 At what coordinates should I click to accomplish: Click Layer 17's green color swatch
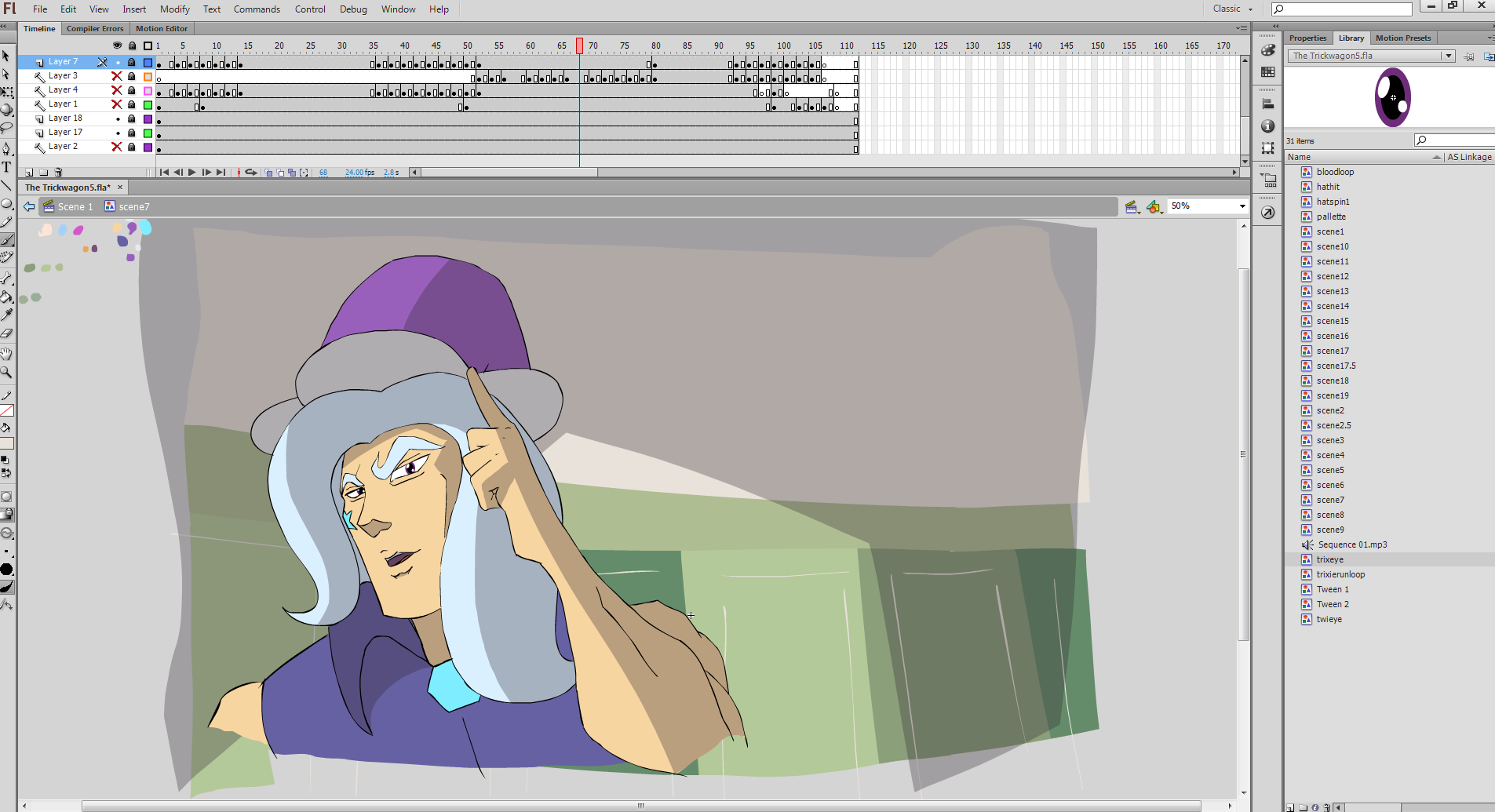point(148,133)
